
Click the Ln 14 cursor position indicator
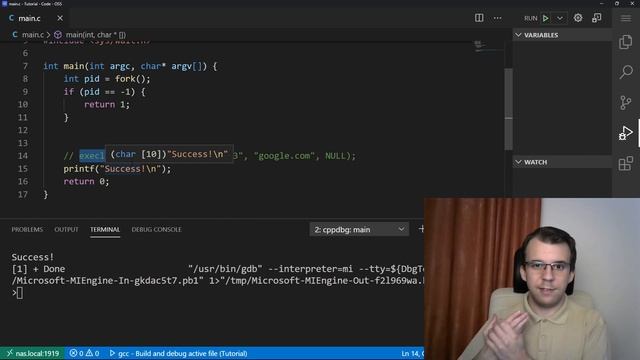(412, 353)
